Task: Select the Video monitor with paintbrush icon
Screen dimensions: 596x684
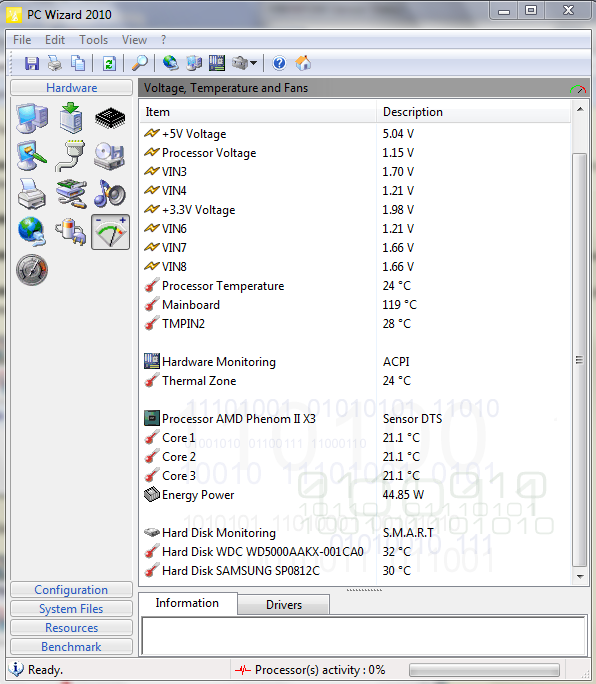Action: [31, 156]
